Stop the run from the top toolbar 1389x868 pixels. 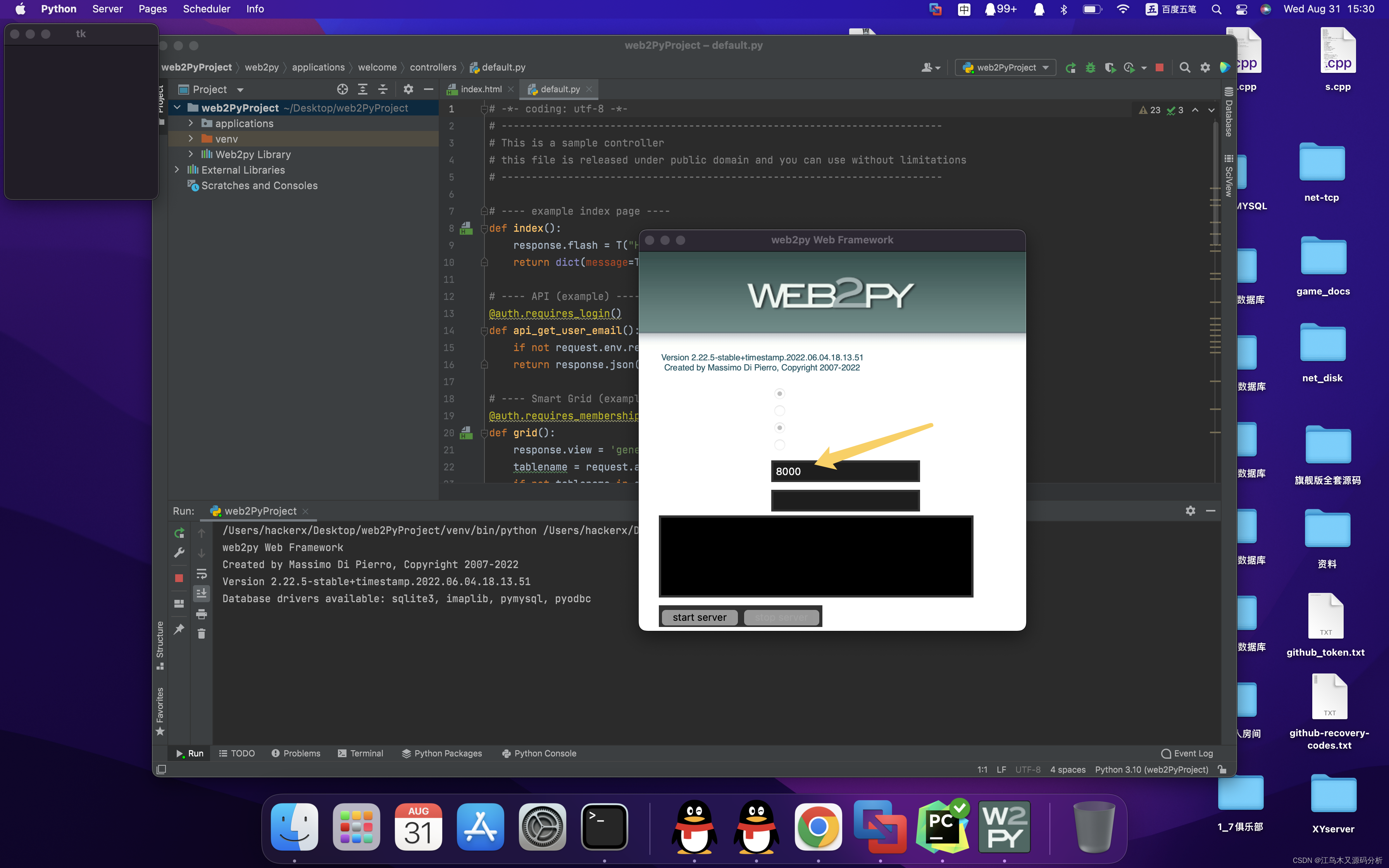coord(1160,68)
